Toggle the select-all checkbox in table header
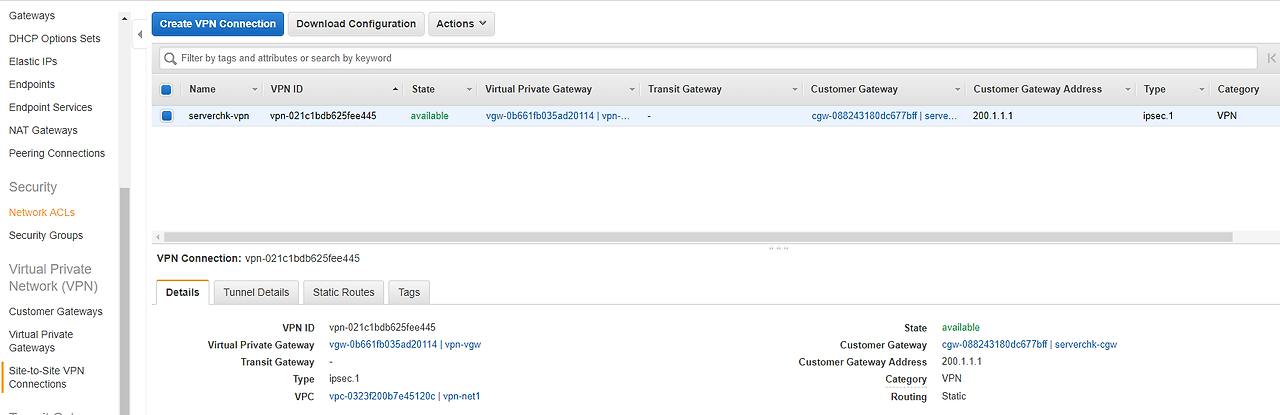The image size is (1280, 415). 167,89
